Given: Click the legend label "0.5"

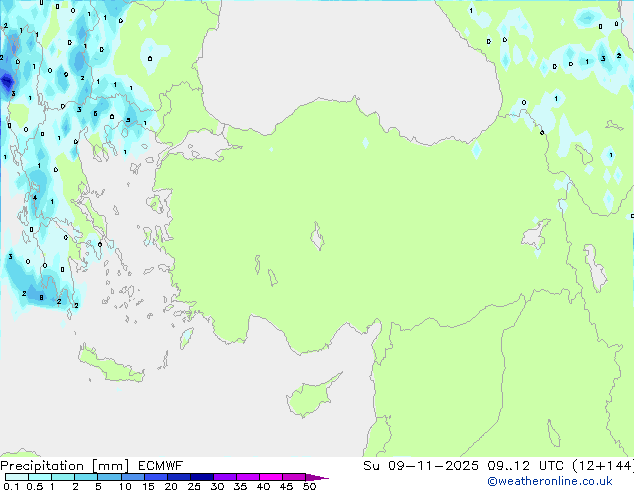Looking at the screenshot, I should pyautogui.click(x=35, y=486).
